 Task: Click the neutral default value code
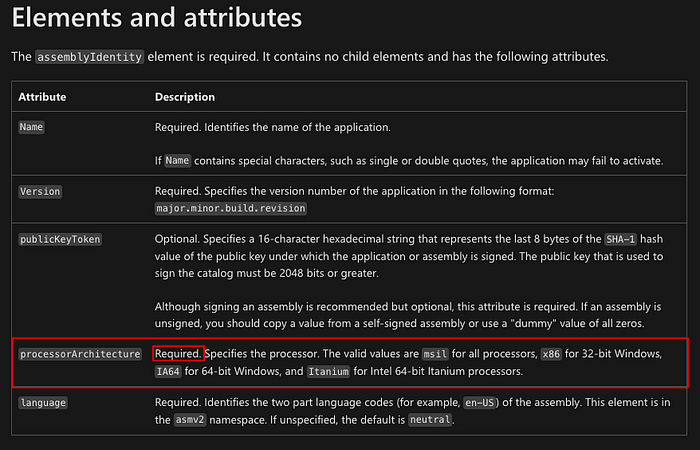[x=431, y=420]
